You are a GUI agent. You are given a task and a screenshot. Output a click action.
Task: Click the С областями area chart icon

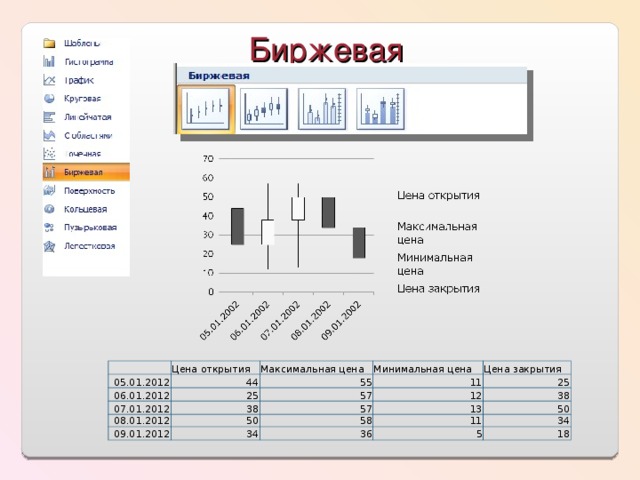[x=49, y=136]
